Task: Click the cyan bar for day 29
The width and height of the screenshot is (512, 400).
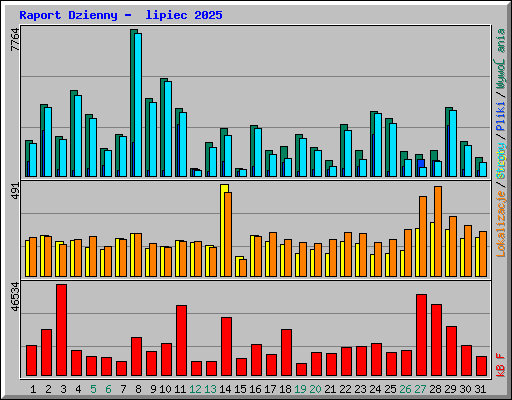Action: point(453,143)
